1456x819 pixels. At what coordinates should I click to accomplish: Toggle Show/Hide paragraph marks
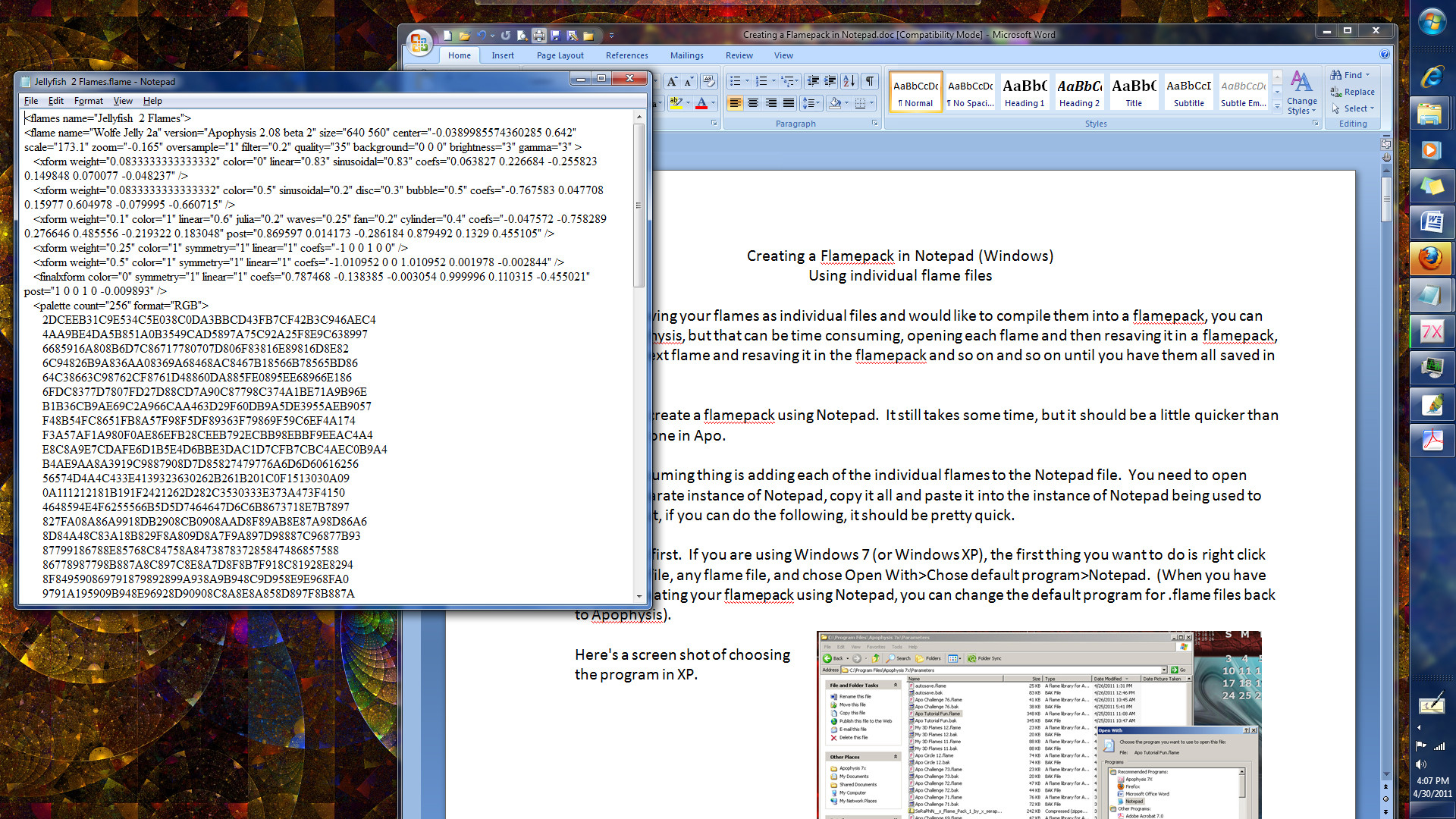pyautogui.click(x=870, y=81)
